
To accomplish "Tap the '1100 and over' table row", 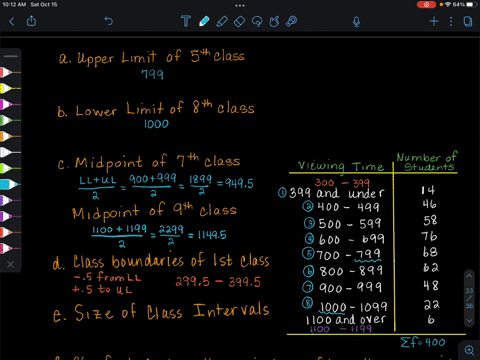I will [346, 320].
